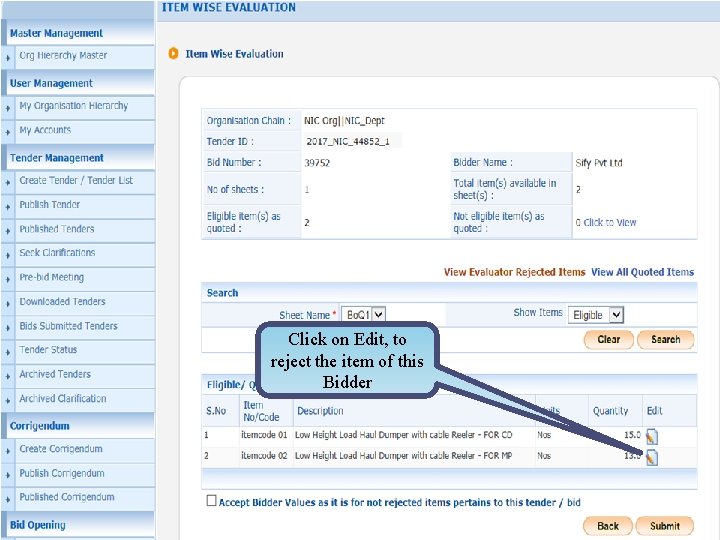The image size is (720, 540).
Task: Submit the item wise evaluation
Action: tap(664, 526)
